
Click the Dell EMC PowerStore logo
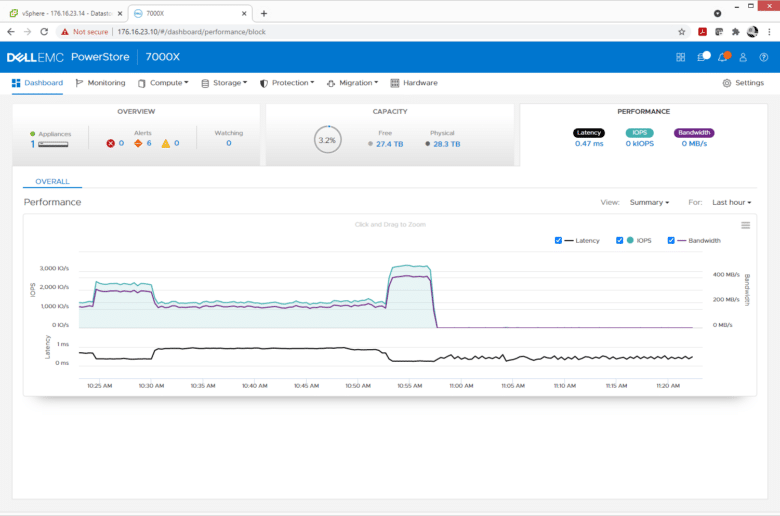68,57
